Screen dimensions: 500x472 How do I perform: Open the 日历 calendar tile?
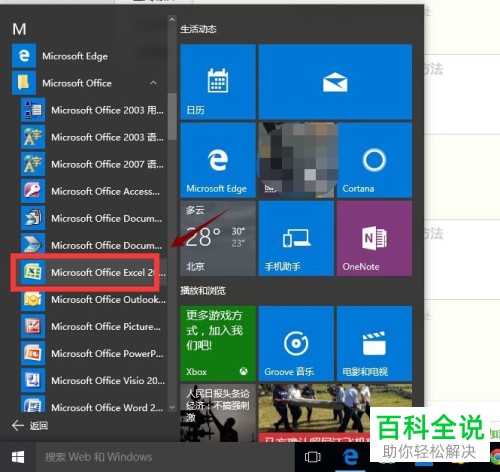218,82
